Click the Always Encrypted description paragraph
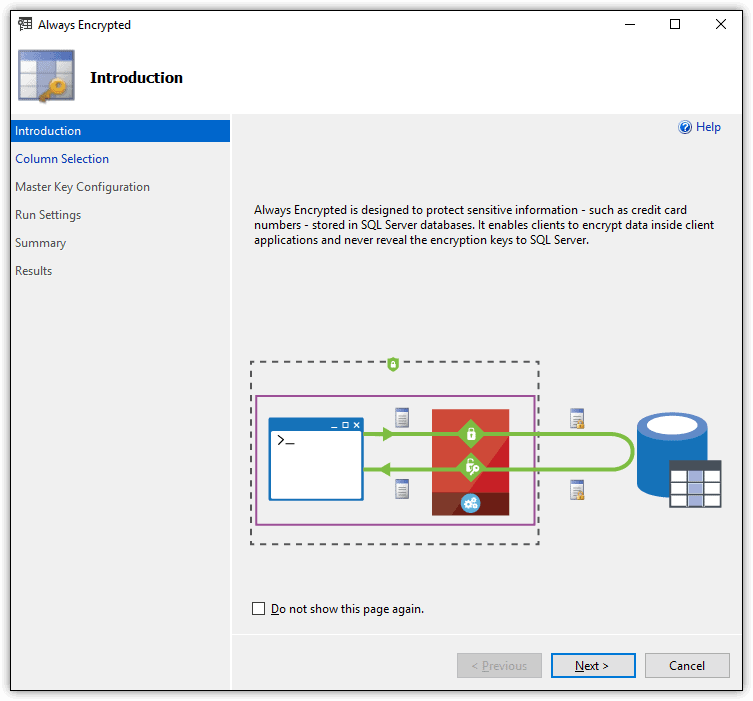Screen dimensions: 753x701 (484, 225)
